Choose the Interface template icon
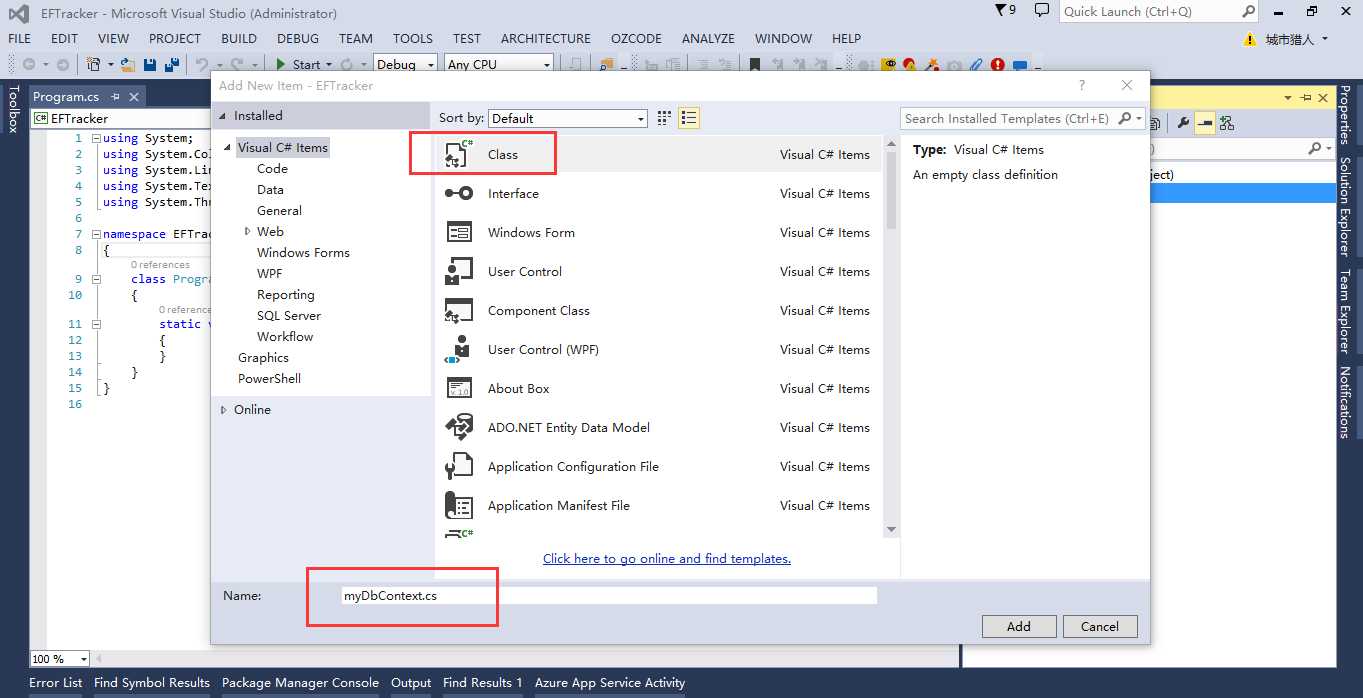The width and height of the screenshot is (1363, 698). click(459, 193)
